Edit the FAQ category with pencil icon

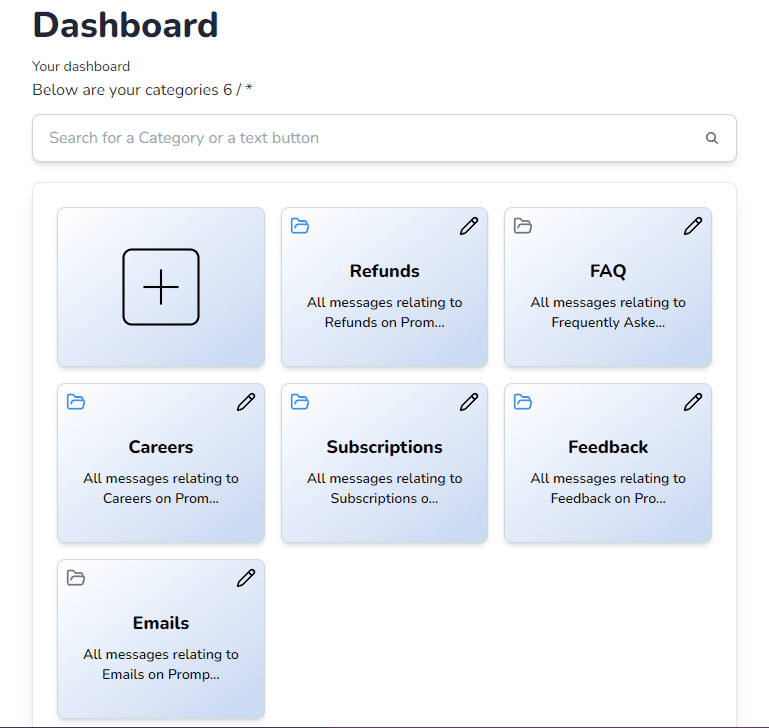[692, 226]
